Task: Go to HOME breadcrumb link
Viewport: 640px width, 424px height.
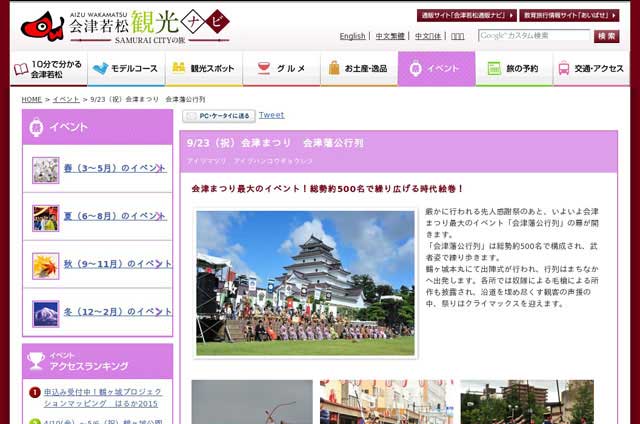Action: pyautogui.click(x=31, y=99)
